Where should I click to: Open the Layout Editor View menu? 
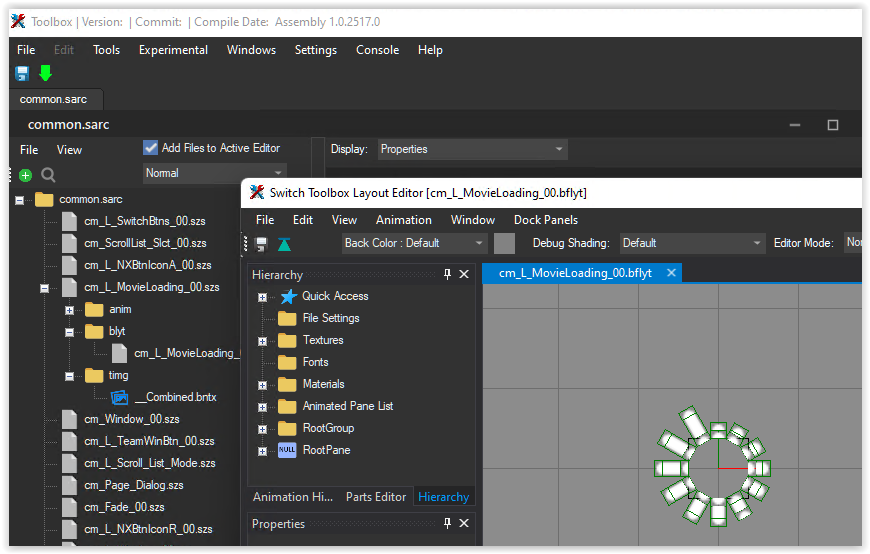point(344,220)
